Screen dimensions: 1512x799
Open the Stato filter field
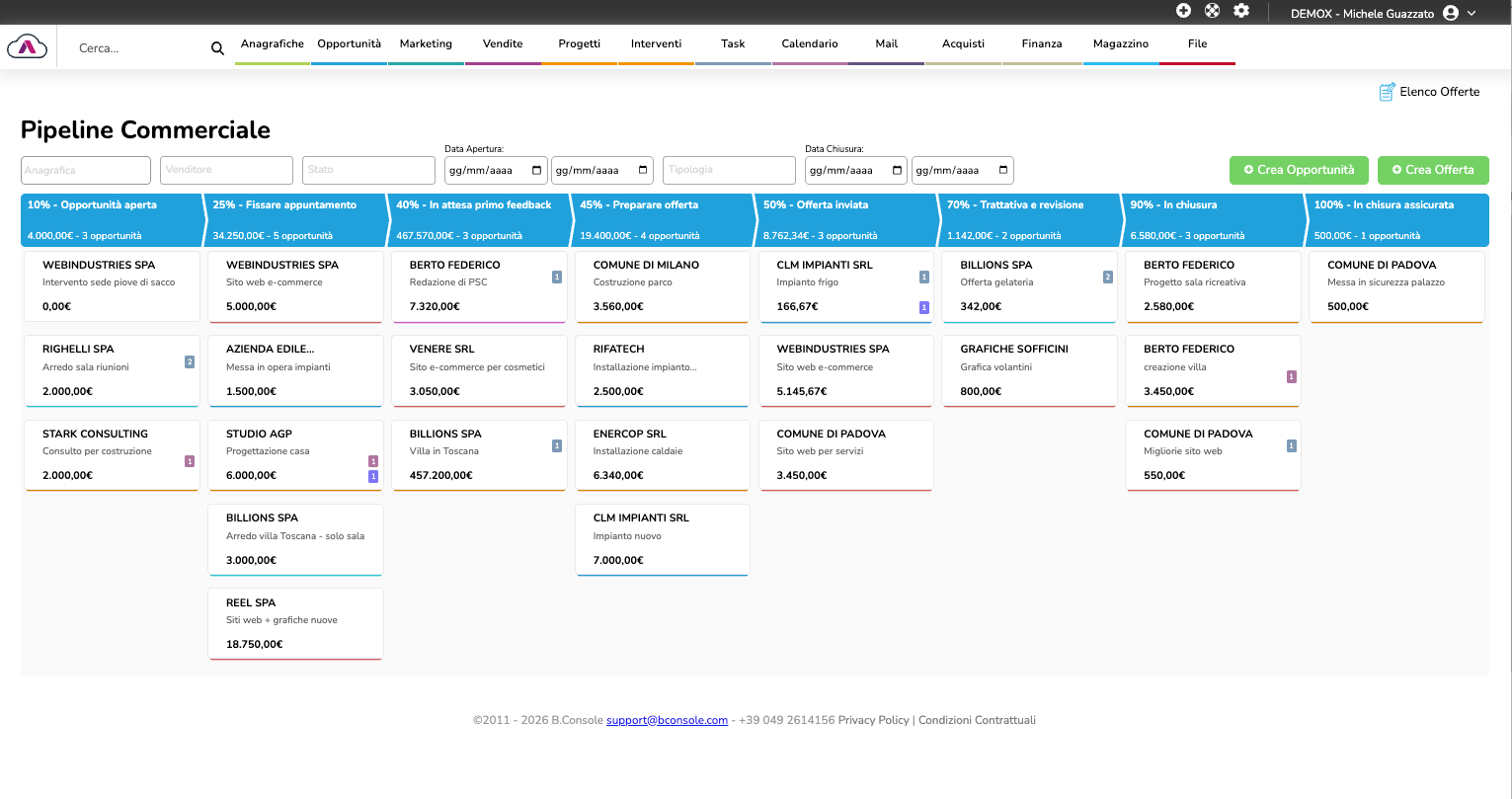(x=368, y=170)
